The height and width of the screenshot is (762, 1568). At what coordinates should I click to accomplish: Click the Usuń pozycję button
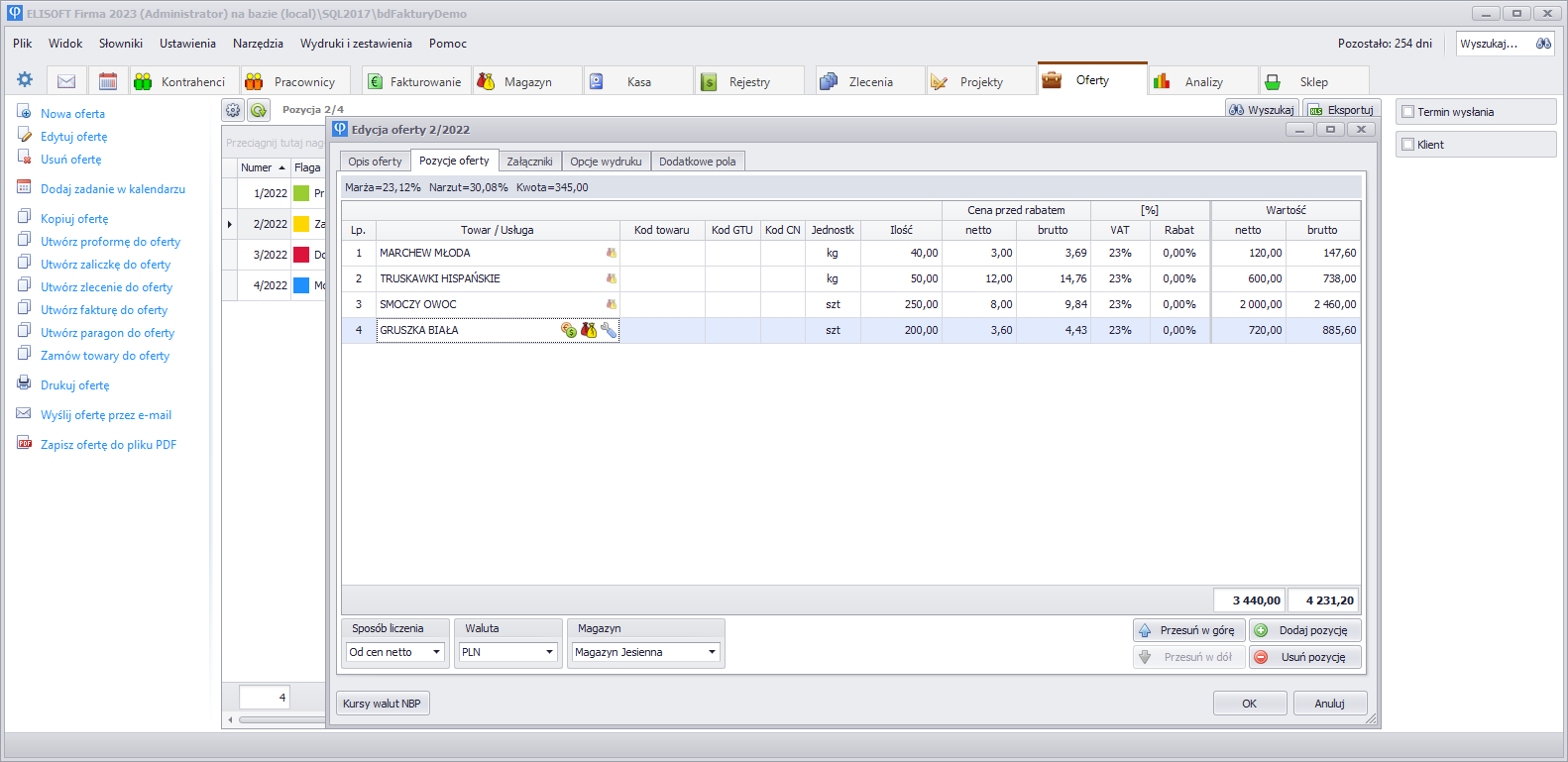pos(1305,657)
